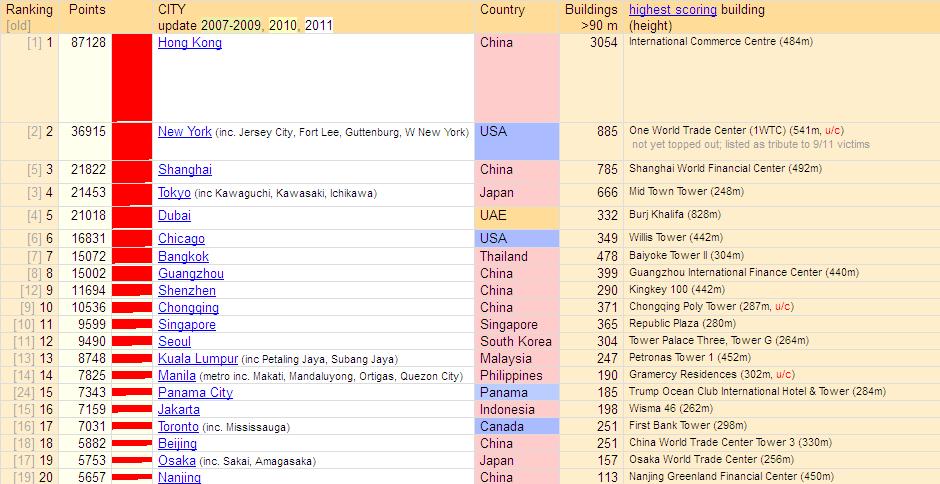This screenshot has width=940, height=484.
Task: Open the Chicago city link
Action: 181,239
